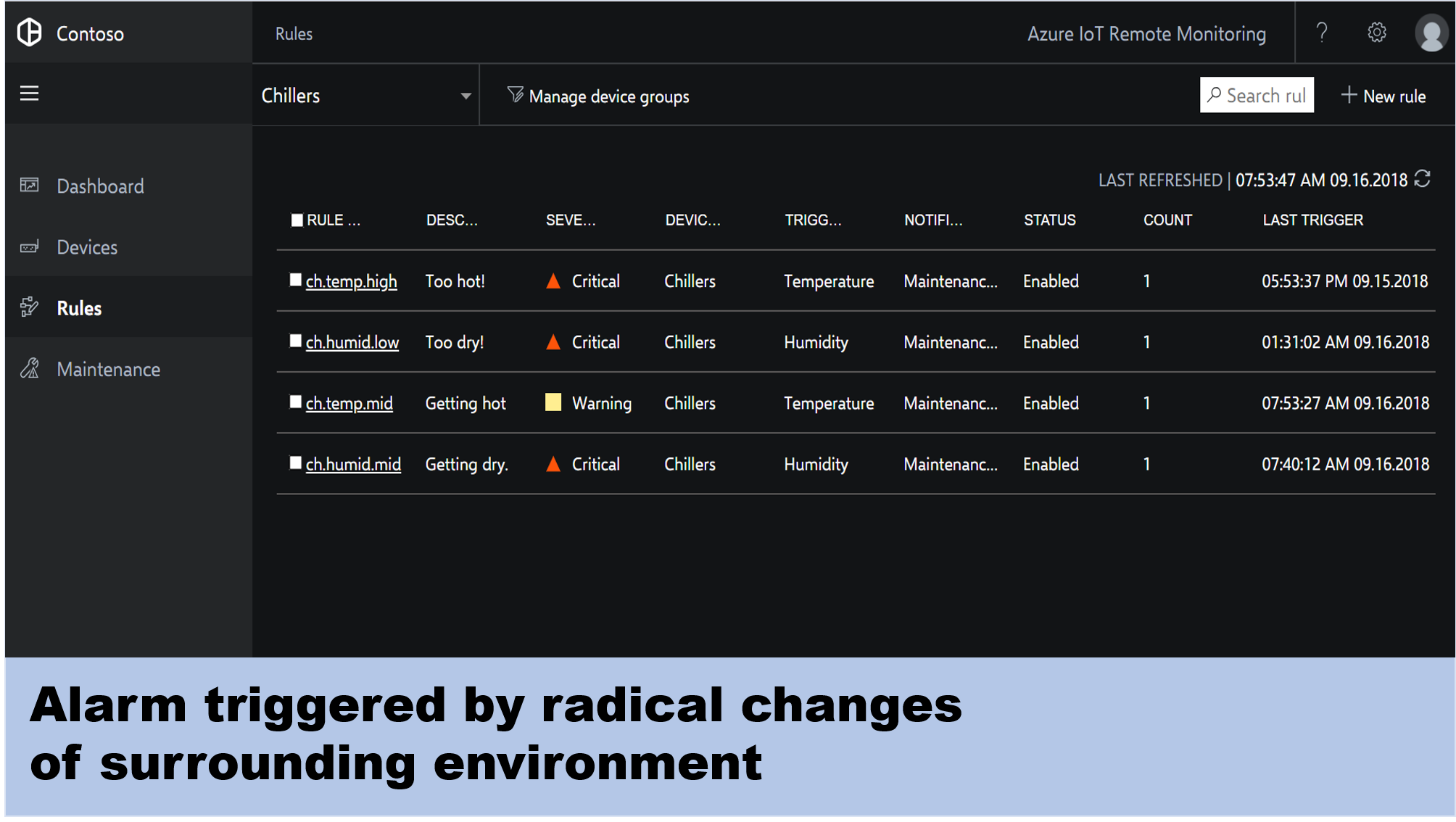Check the ch.temp.high rule checkbox

click(295, 281)
